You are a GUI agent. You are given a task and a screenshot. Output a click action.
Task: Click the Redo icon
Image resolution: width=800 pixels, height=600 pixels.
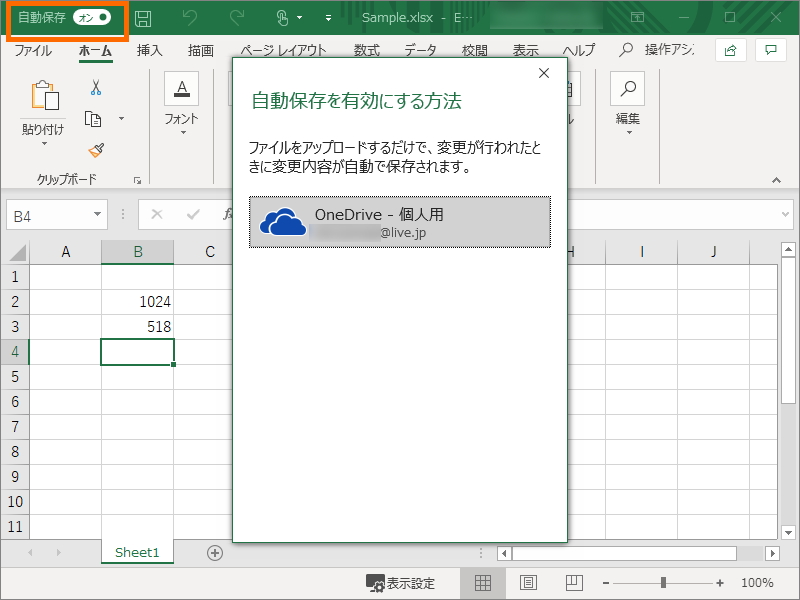237,17
